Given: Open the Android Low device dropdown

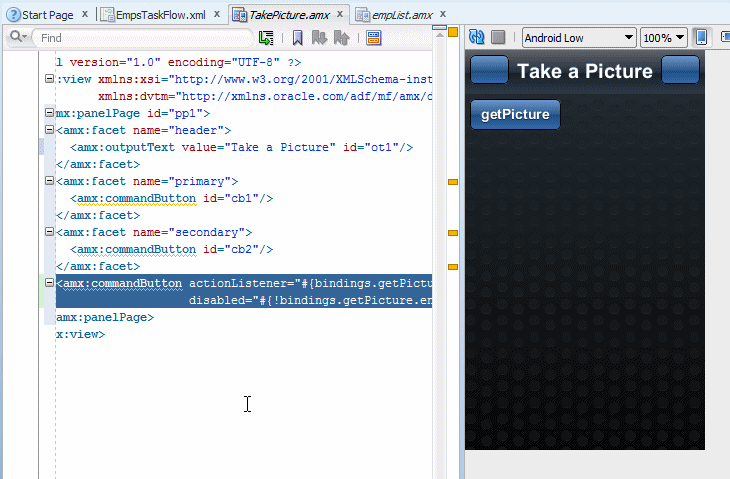Looking at the screenshot, I should click(x=579, y=37).
